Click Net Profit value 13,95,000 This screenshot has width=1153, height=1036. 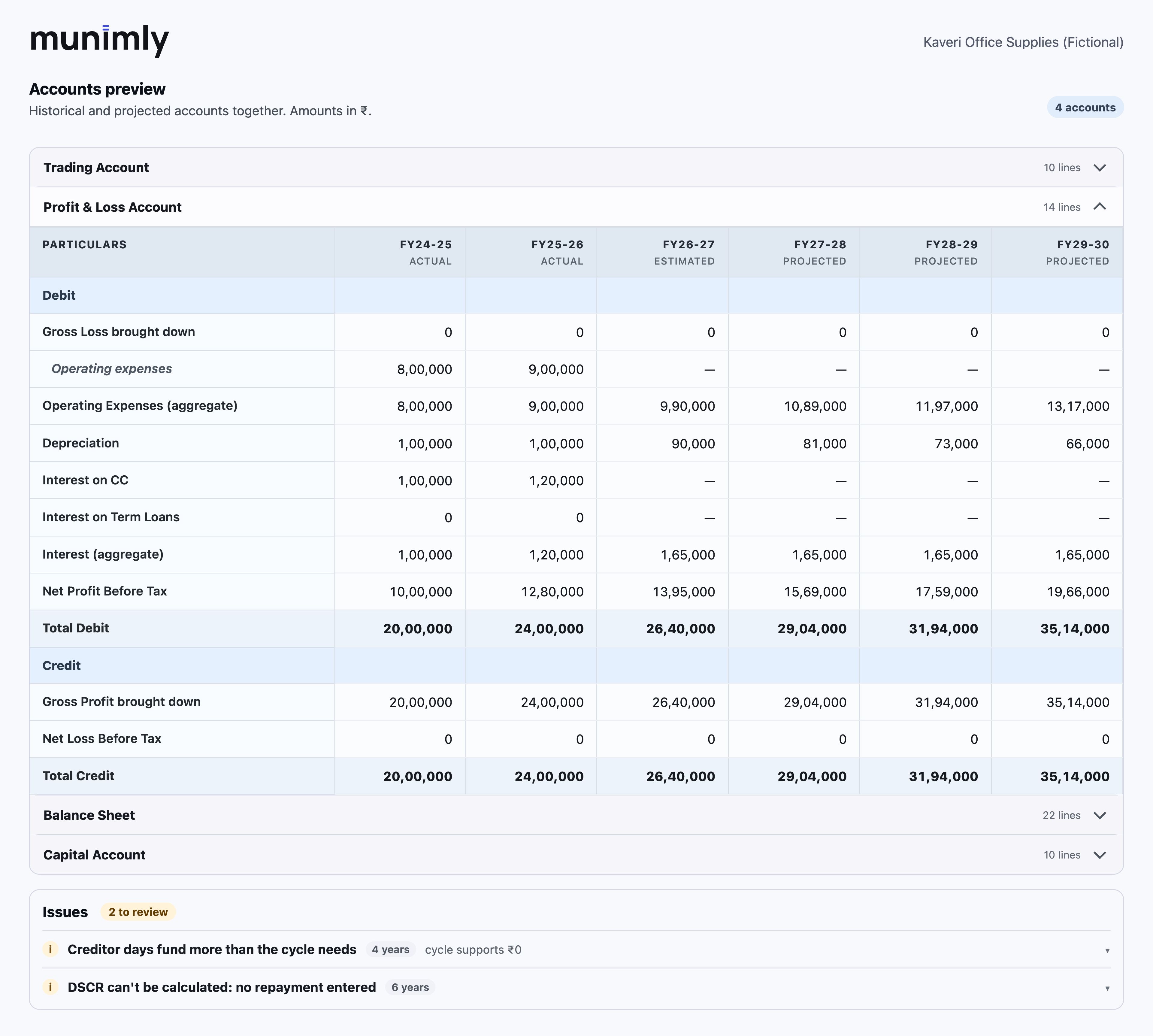[683, 592]
